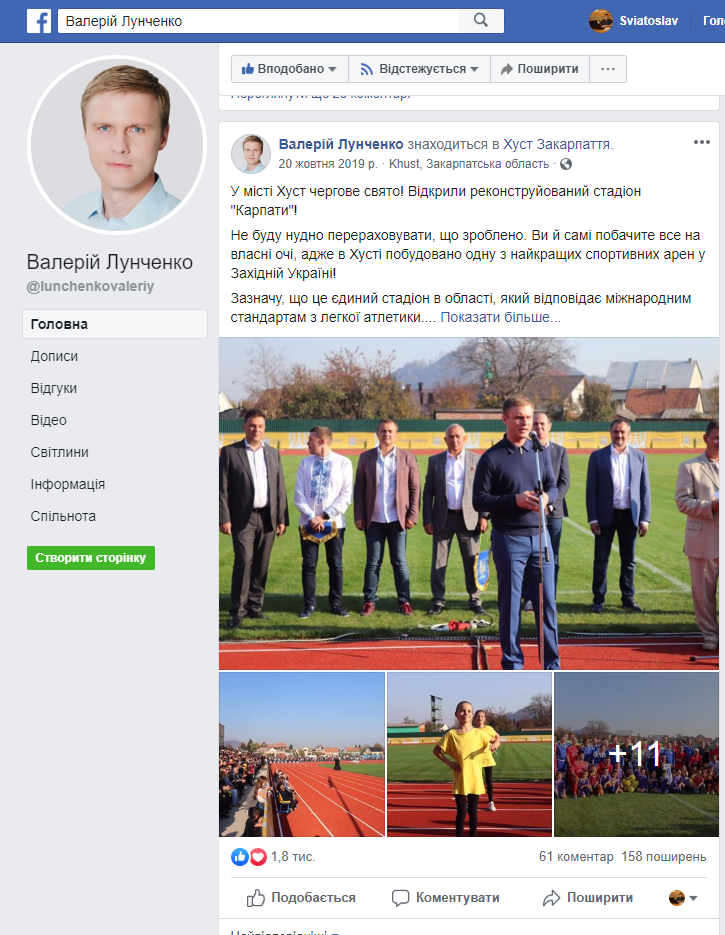
Task: View the 61 коментар comments link
Action: pyautogui.click(x=576, y=857)
